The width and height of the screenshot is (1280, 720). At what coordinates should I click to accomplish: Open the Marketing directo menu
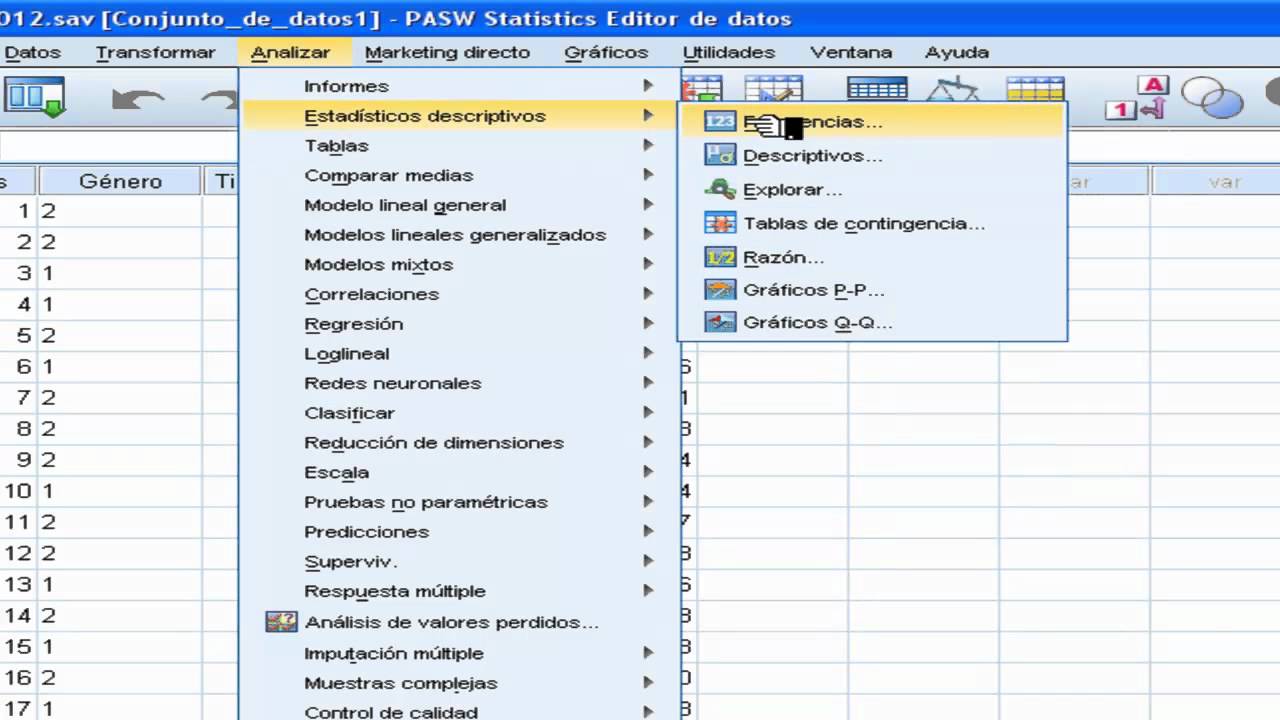point(447,52)
